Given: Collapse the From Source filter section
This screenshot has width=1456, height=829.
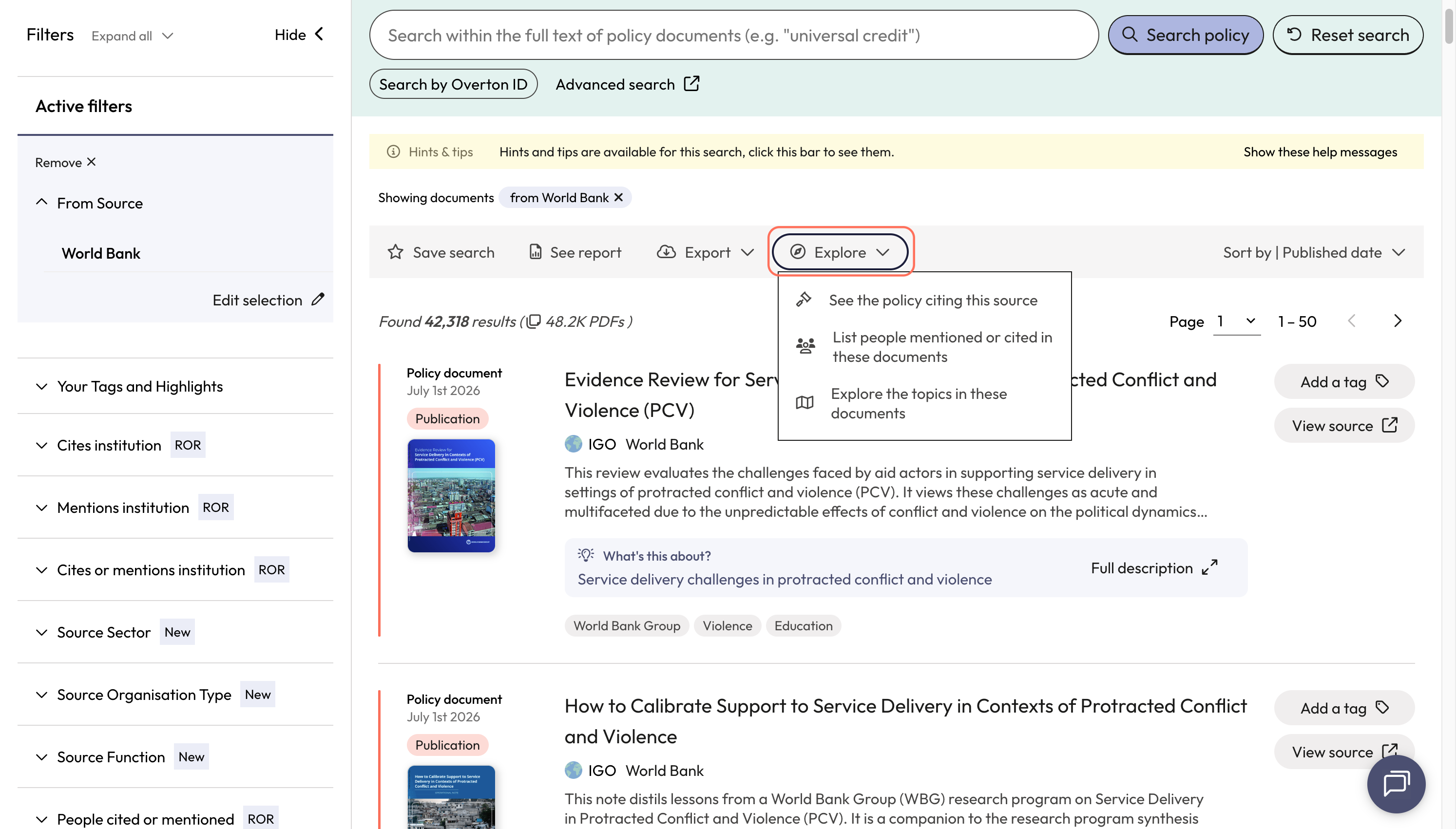Looking at the screenshot, I should tap(41, 202).
